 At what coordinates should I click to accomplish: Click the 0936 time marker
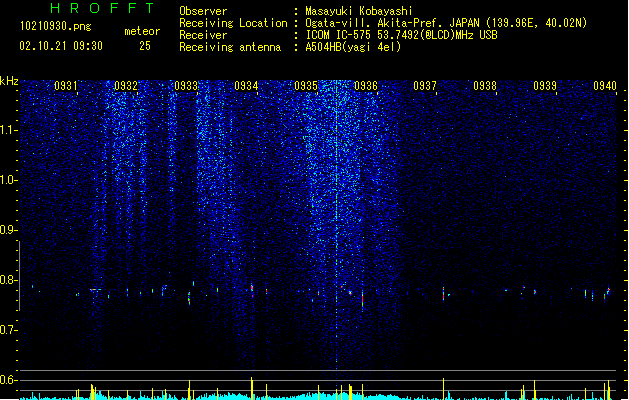(x=366, y=86)
